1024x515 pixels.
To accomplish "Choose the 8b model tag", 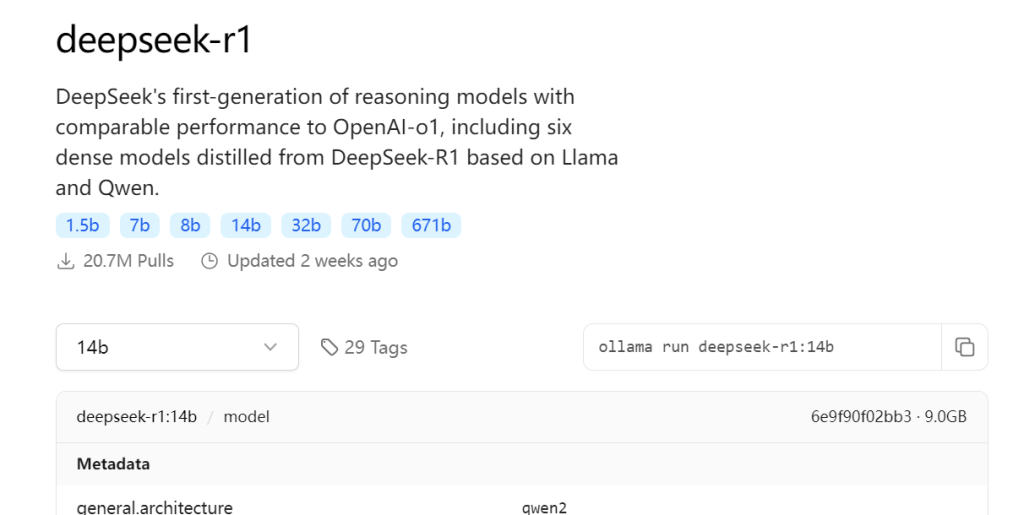I will point(190,225).
